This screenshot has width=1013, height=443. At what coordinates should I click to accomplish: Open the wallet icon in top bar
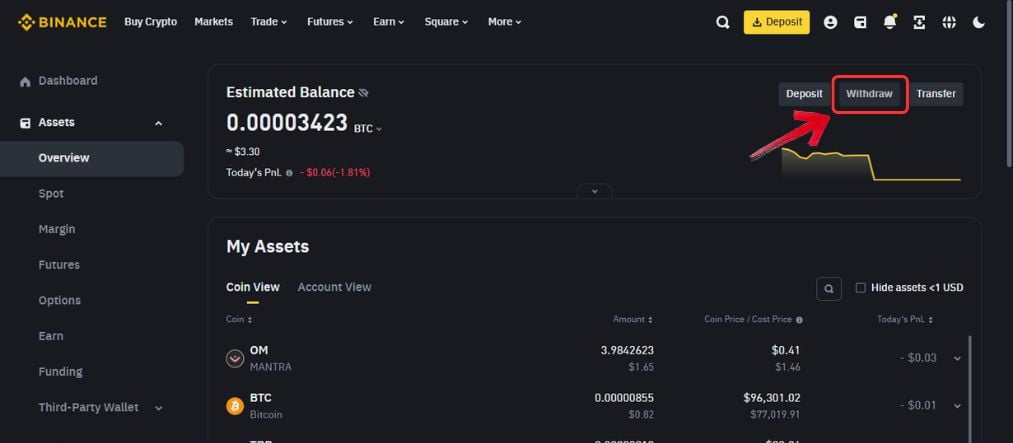point(860,22)
